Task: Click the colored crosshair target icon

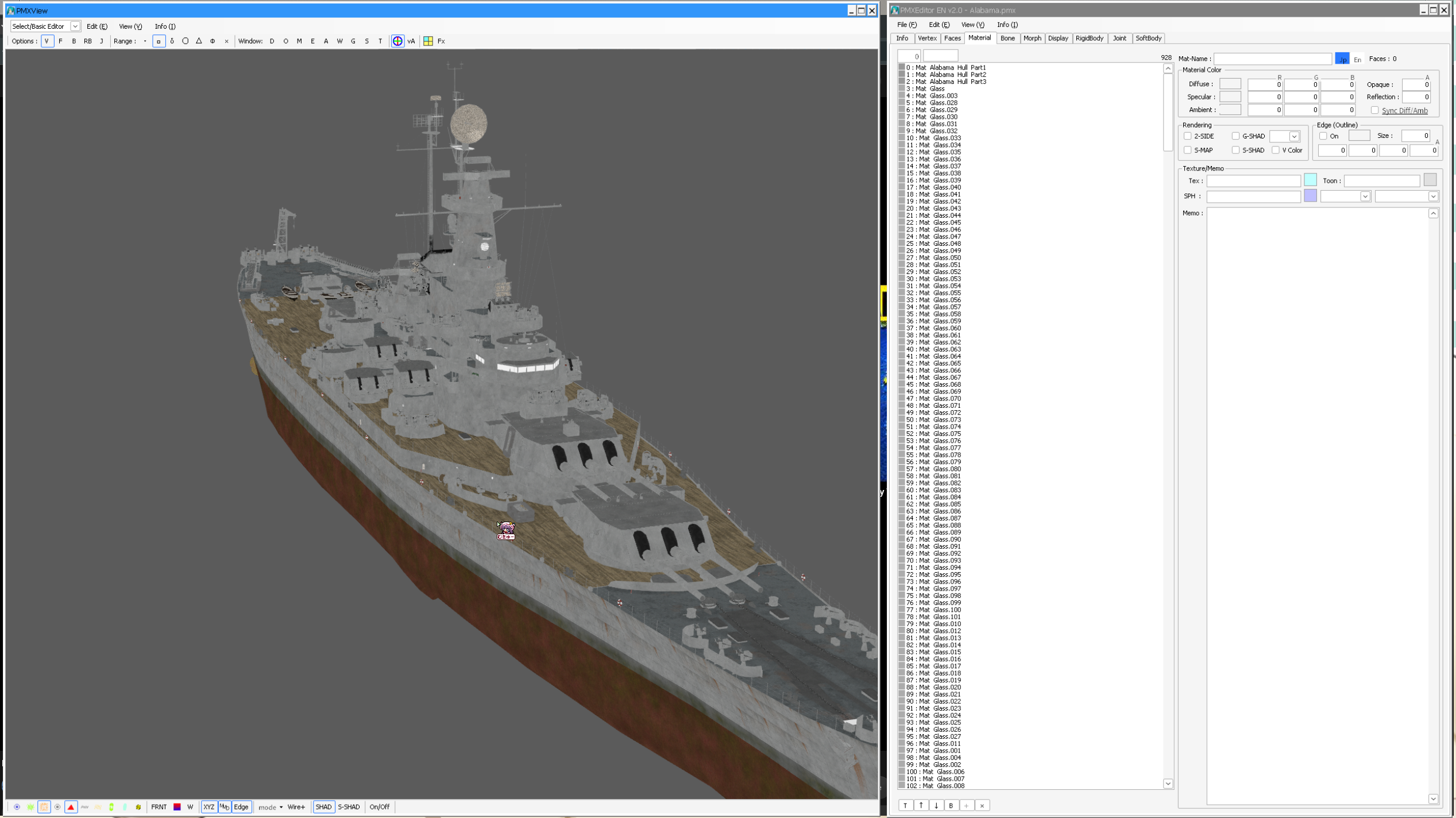Action: pos(397,41)
